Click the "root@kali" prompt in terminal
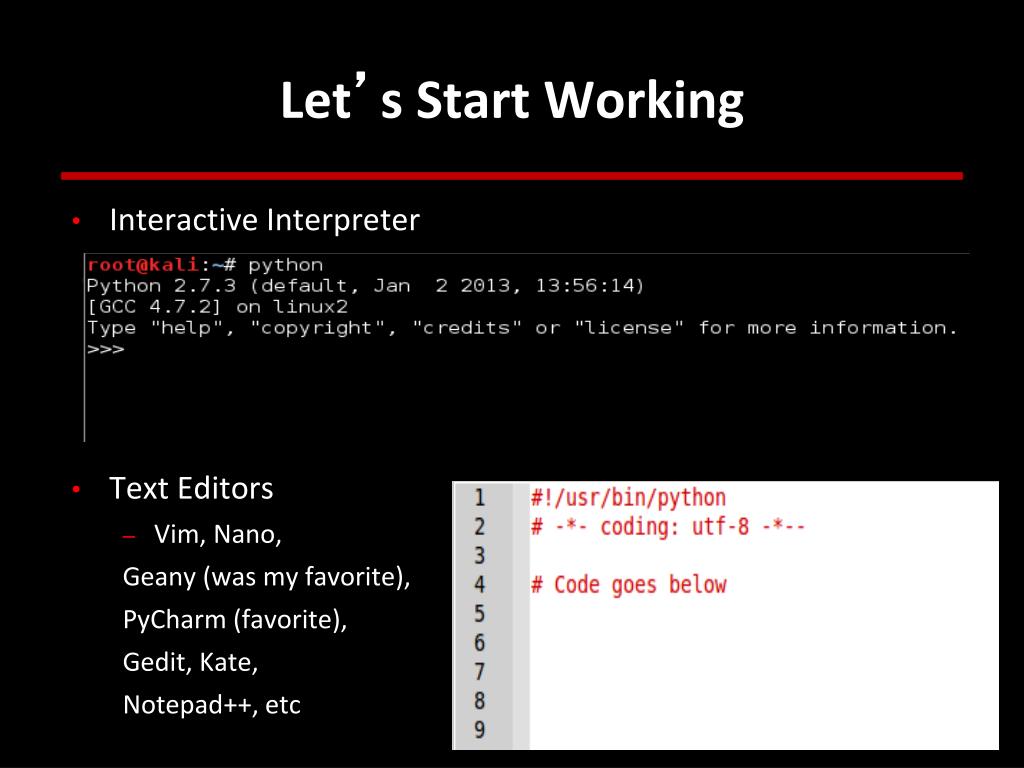The width and height of the screenshot is (1024, 768). coord(142,264)
